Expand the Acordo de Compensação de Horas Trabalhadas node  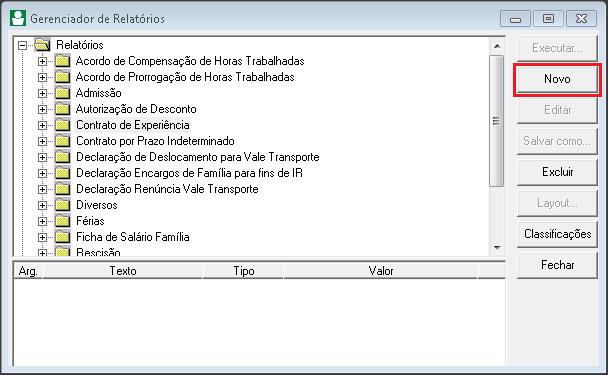coord(42,61)
